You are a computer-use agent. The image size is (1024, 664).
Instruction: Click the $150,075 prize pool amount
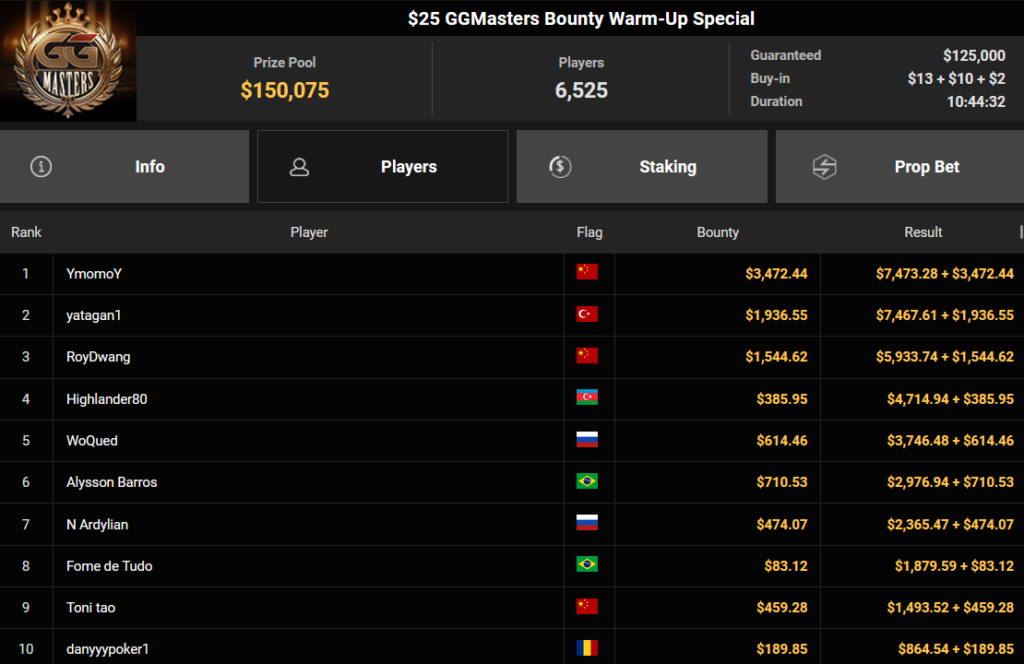click(x=285, y=91)
